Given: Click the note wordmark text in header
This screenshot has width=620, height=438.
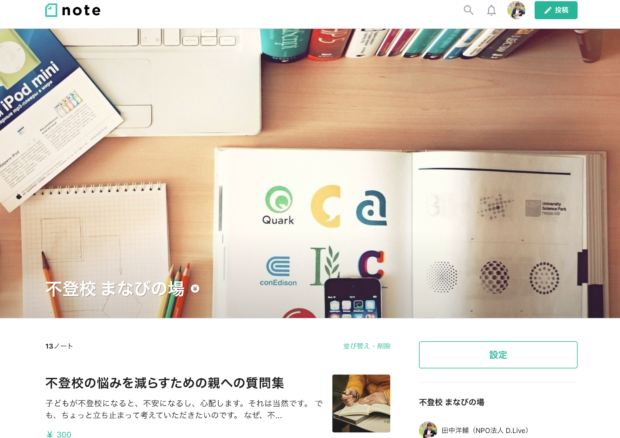Looking at the screenshot, I should coord(81,10).
